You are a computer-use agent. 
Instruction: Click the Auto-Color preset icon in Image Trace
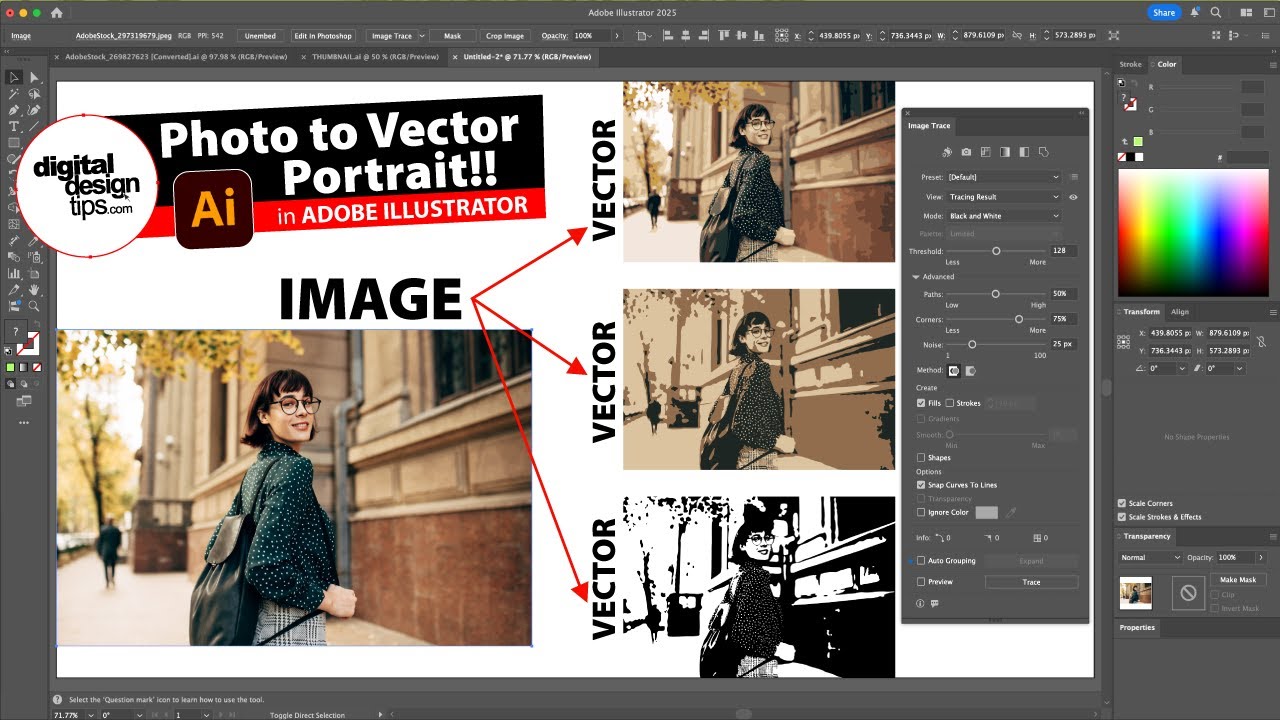(x=947, y=152)
